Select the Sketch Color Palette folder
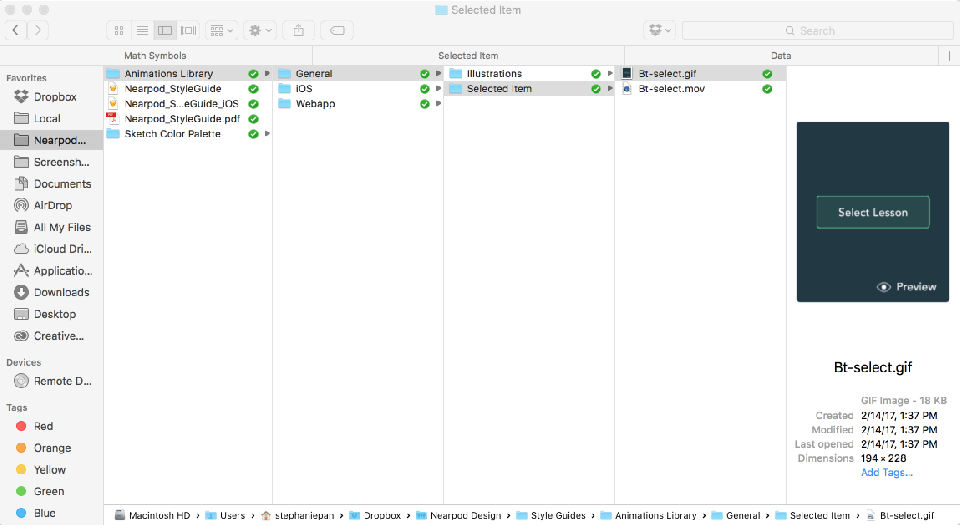This screenshot has width=960, height=525. [188, 134]
